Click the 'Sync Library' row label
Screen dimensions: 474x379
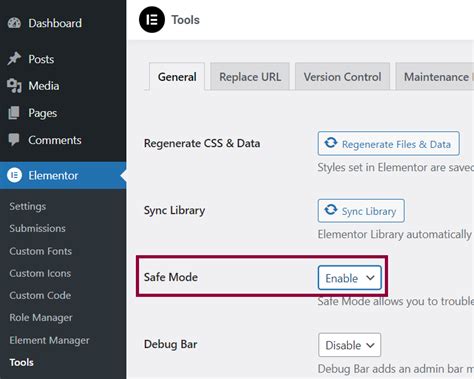(x=174, y=210)
